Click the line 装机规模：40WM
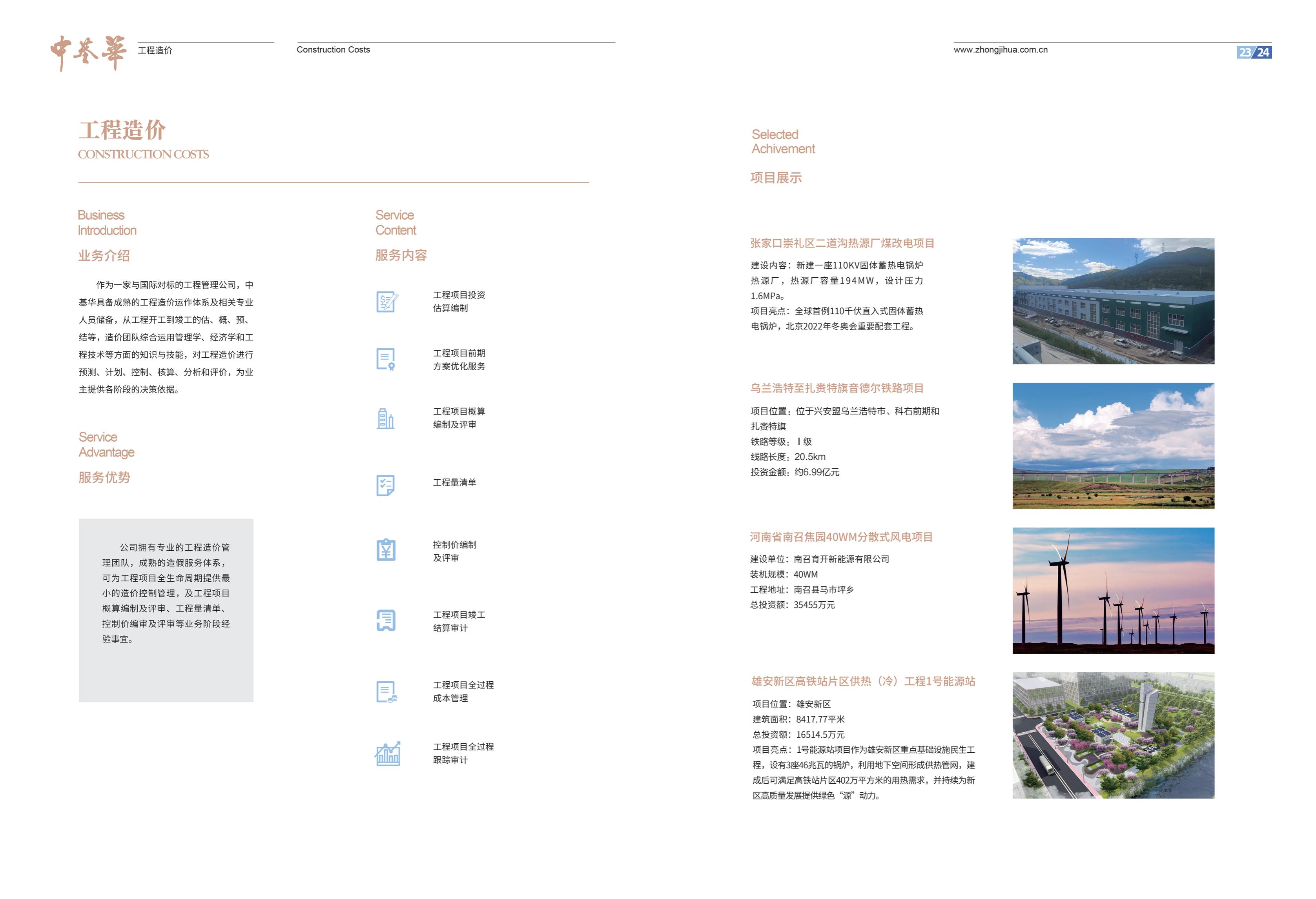Screen dimensions: 1316x899 tap(784, 575)
